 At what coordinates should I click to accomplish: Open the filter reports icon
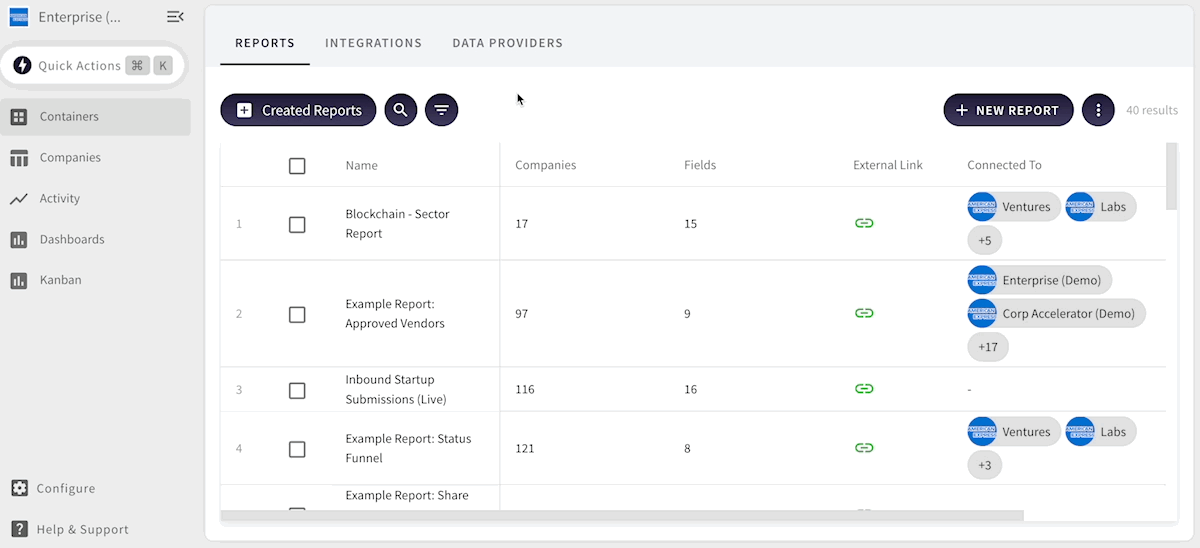[x=442, y=110]
